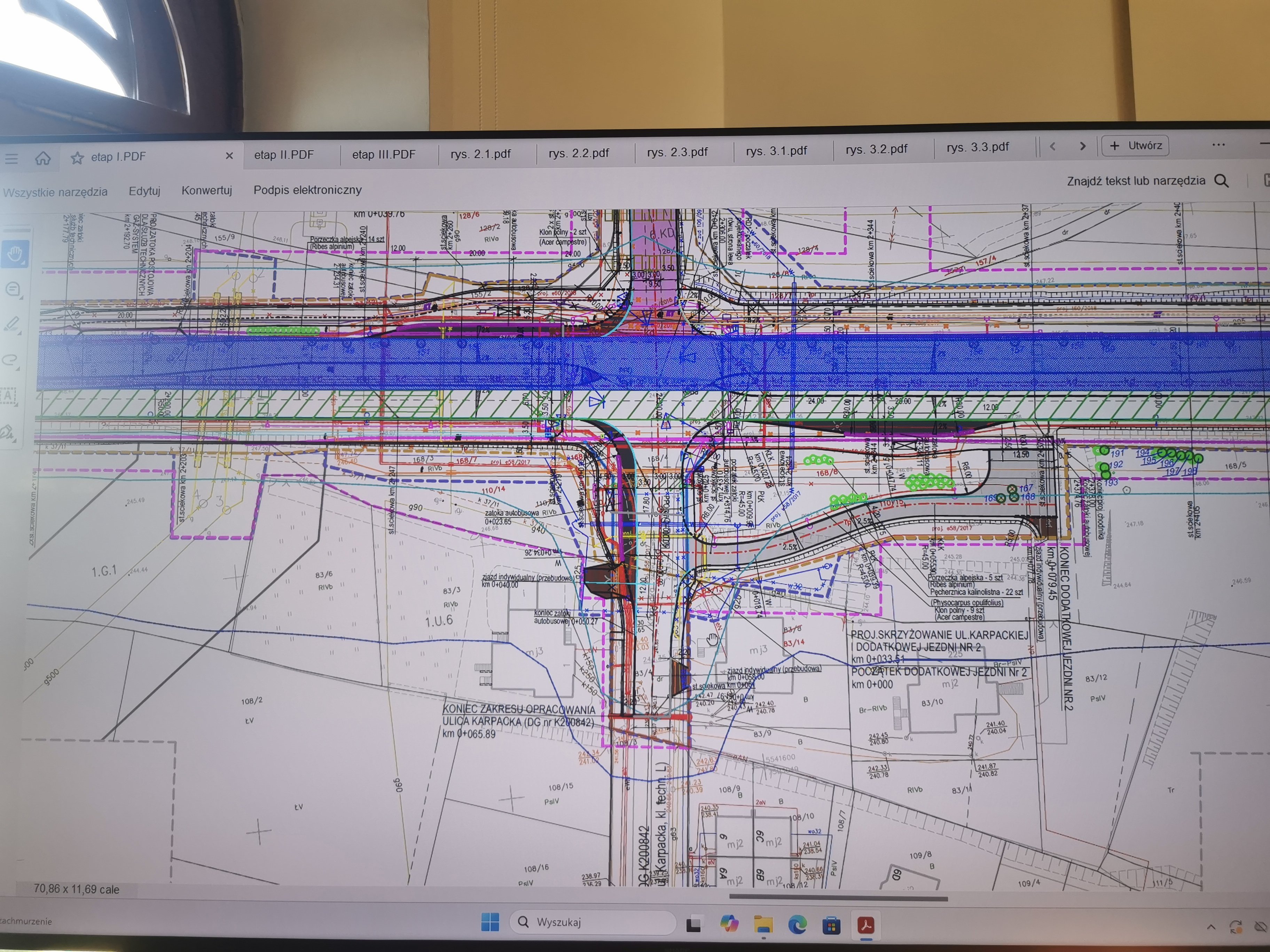Close the etap I.PDF tab
Viewport: 1270px width, 952px height.
229,156
